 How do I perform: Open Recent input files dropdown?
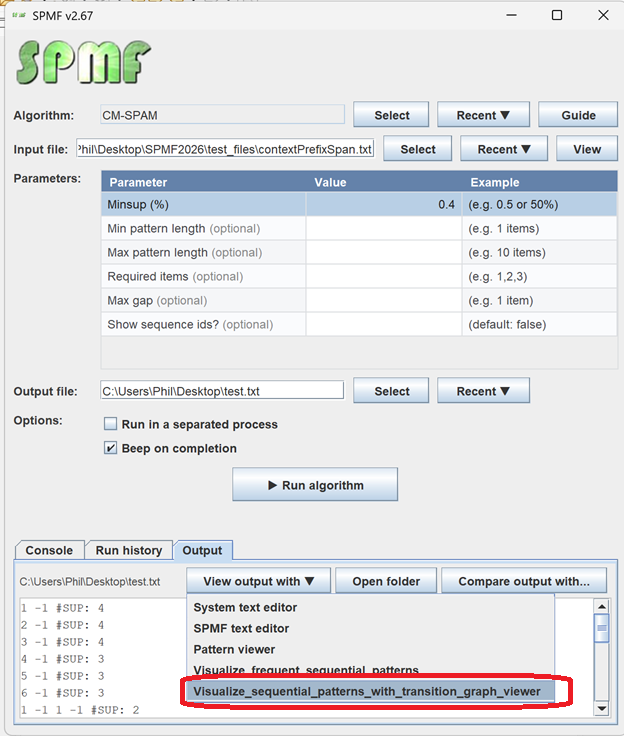(504, 149)
